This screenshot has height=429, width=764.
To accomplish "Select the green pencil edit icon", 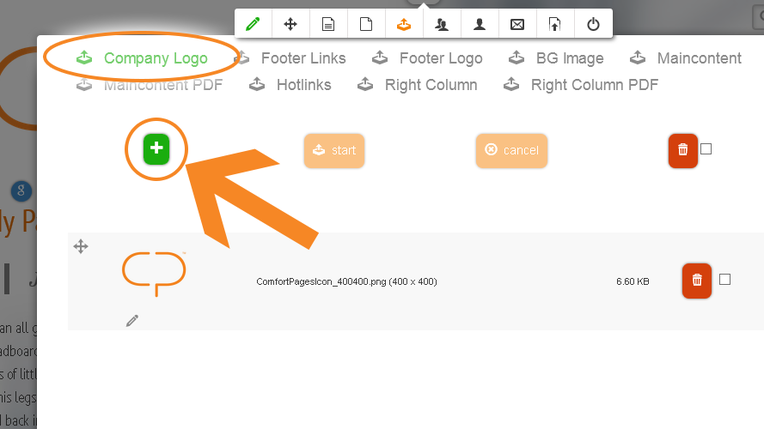I will pyautogui.click(x=253, y=24).
